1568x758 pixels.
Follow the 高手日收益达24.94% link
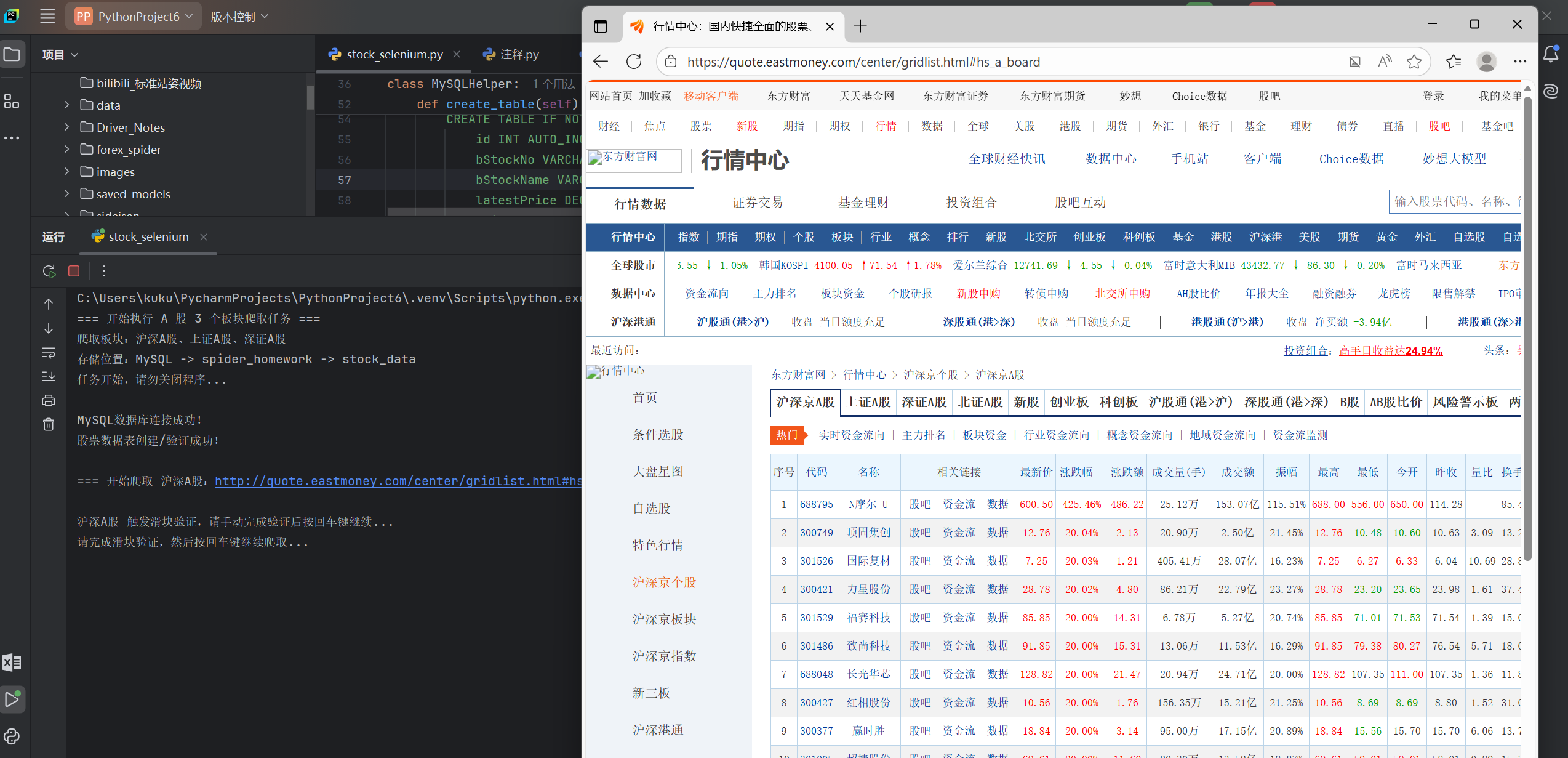pyautogui.click(x=1390, y=350)
